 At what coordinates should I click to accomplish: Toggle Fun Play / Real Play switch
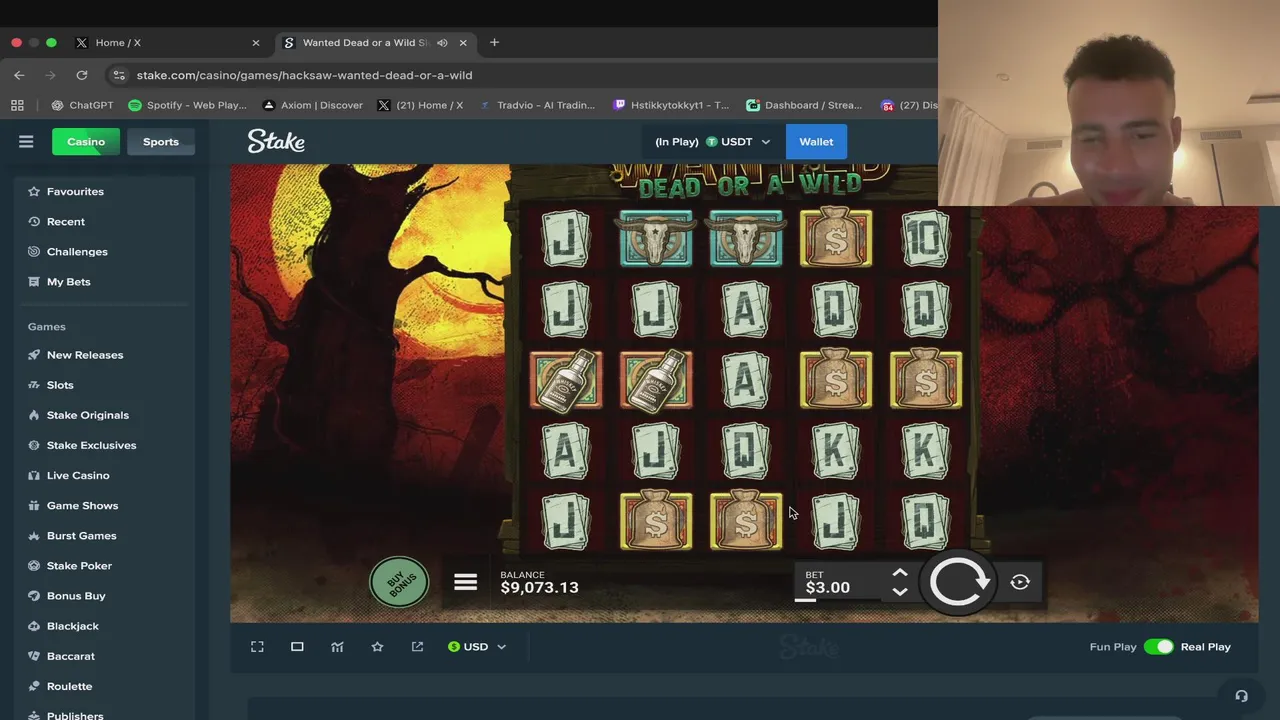(x=1158, y=647)
